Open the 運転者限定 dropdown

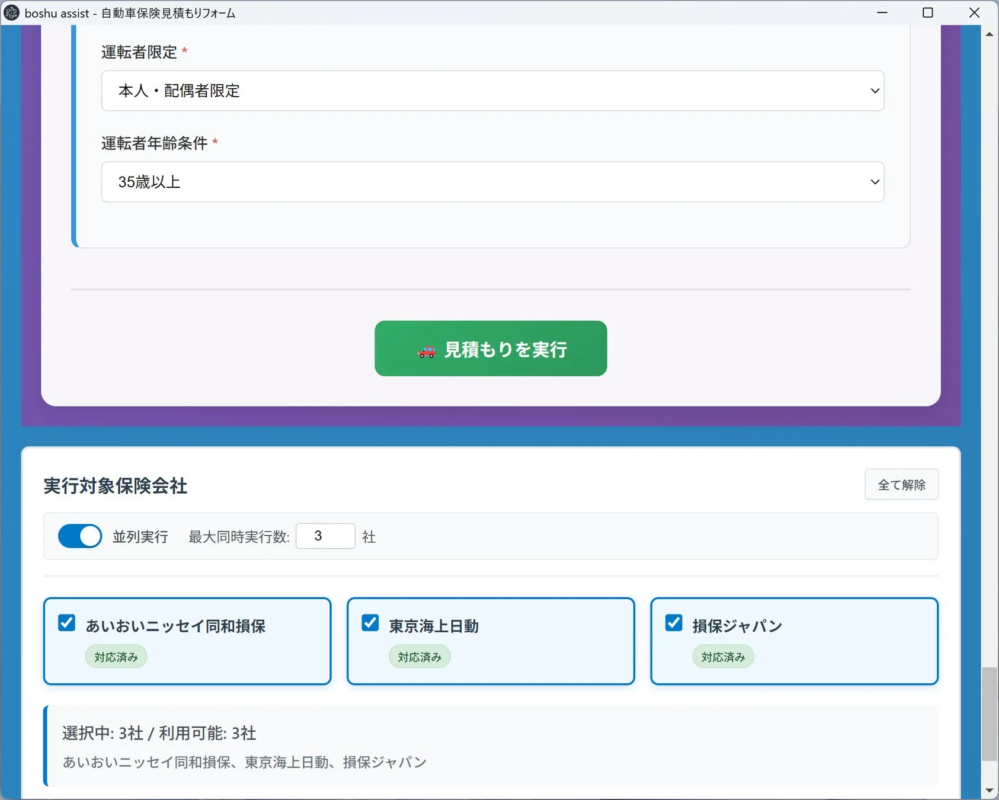[x=490, y=91]
